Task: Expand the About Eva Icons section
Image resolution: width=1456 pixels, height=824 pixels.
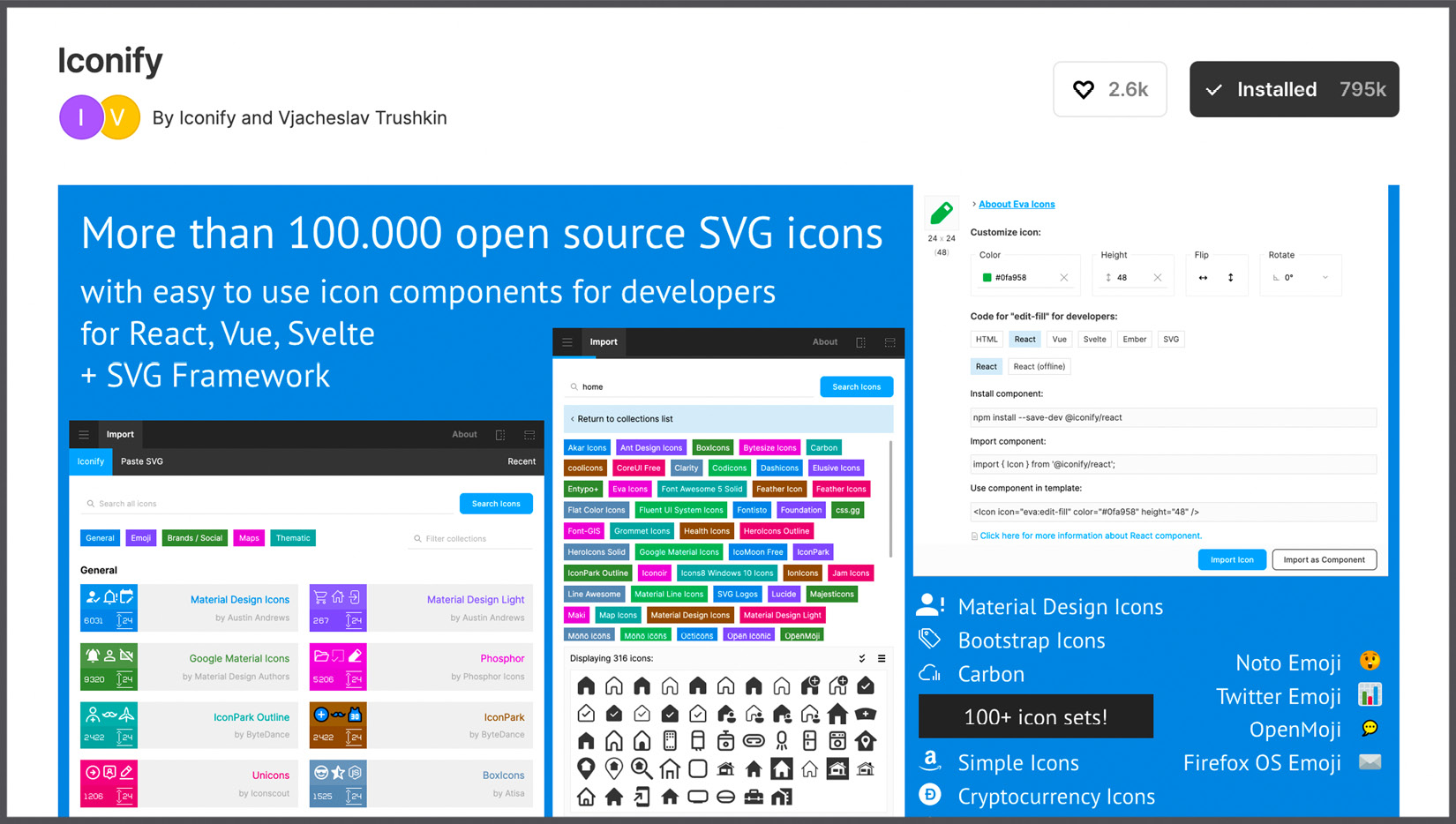Action: pos(1016,205)
